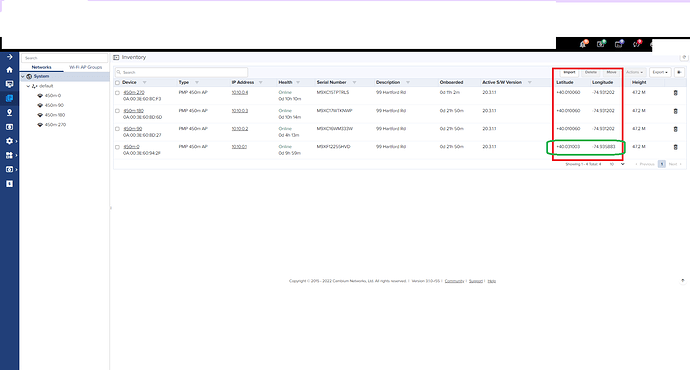This screenshot has width=690, height=370.
Task: Click the Previous pagination button
Action: click(645, 164)
